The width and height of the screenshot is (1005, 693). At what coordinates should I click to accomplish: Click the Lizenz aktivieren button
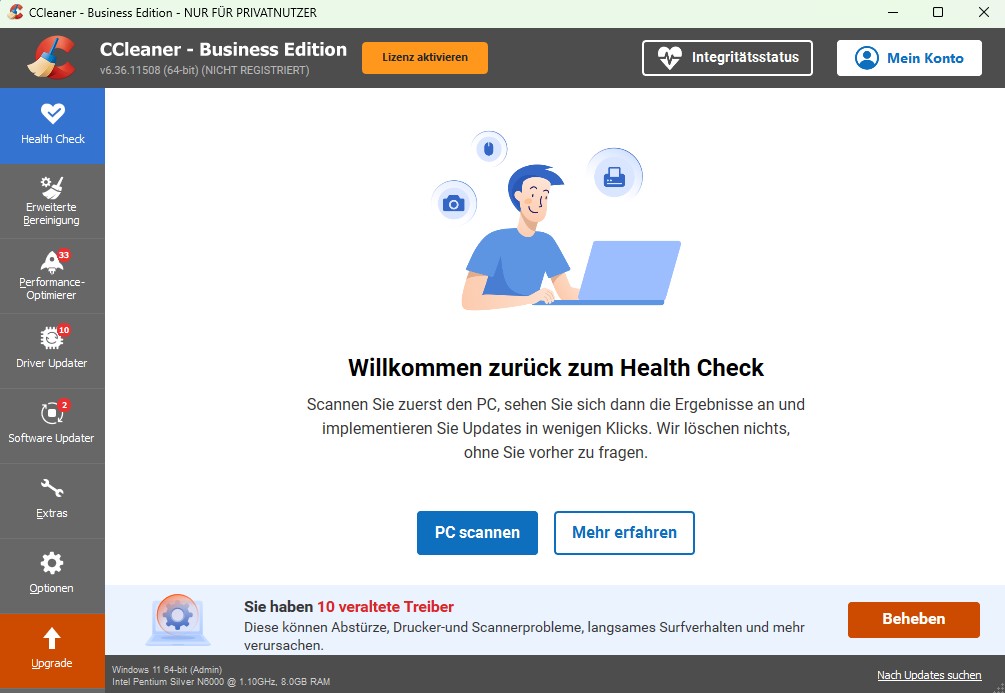pos(424,58)
